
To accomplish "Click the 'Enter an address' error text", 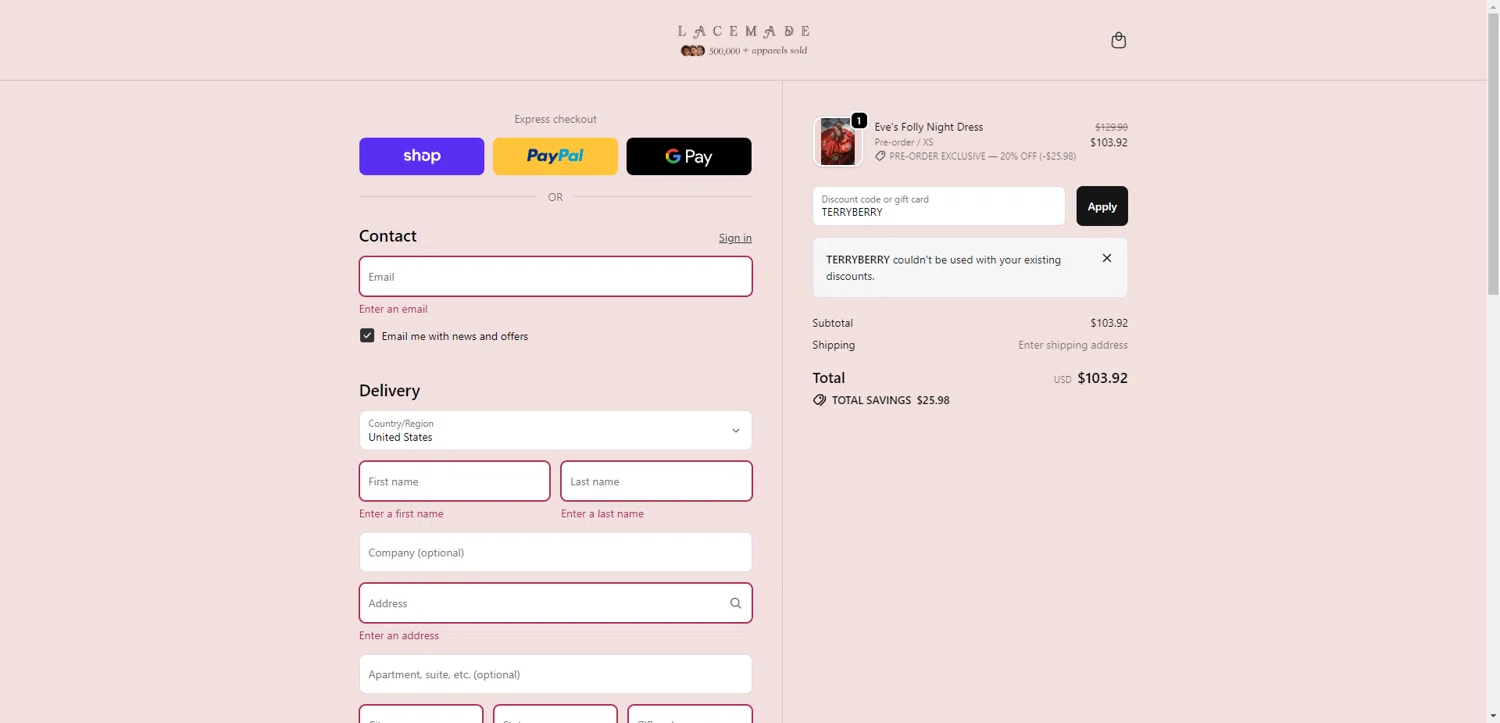I will click(x=399, y=636).
